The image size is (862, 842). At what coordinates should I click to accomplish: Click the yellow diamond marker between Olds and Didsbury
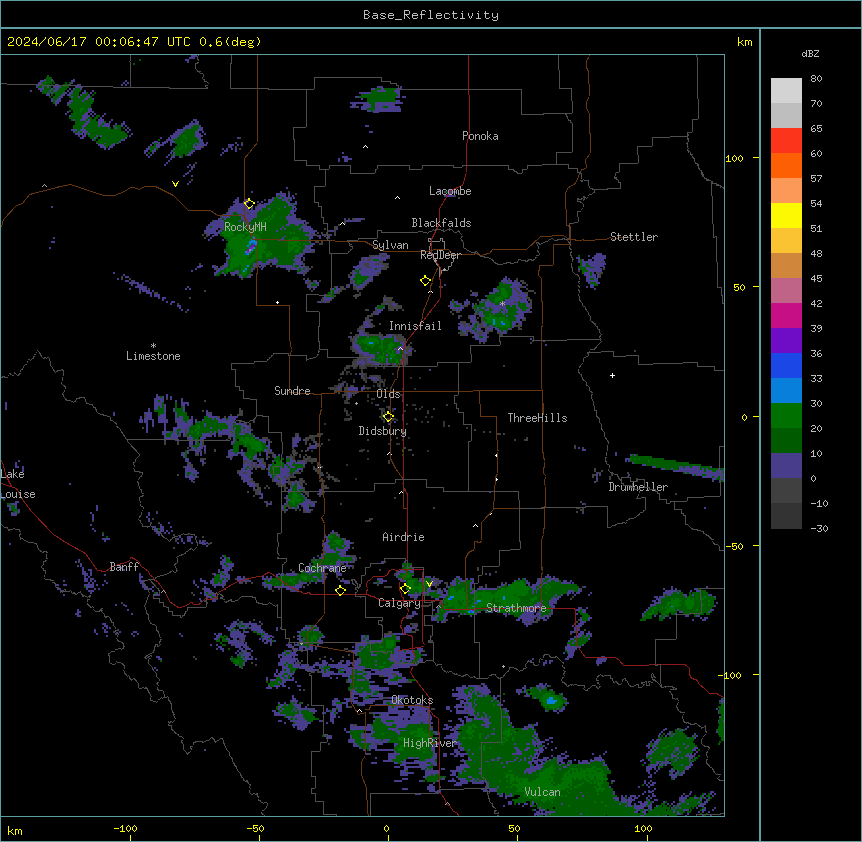(x=388, y=417)
